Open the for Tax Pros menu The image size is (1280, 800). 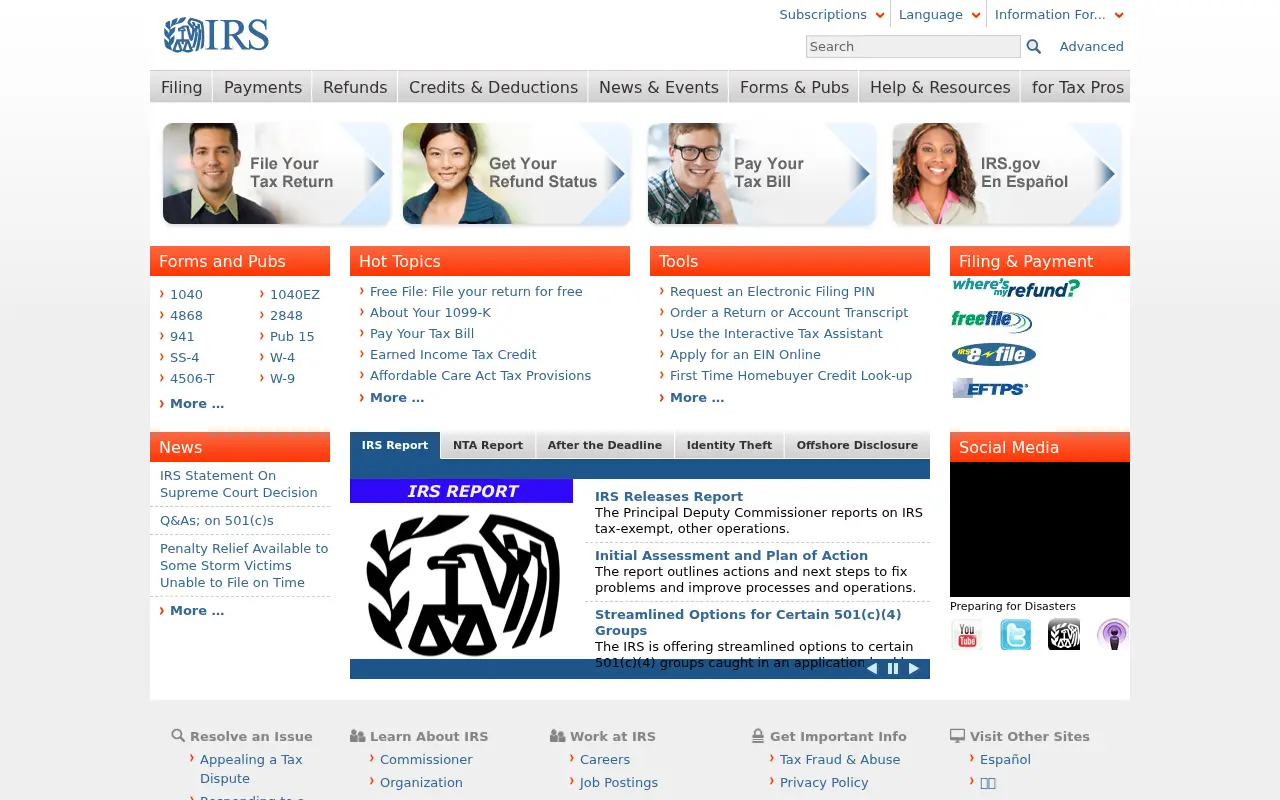coord(1076,87)
